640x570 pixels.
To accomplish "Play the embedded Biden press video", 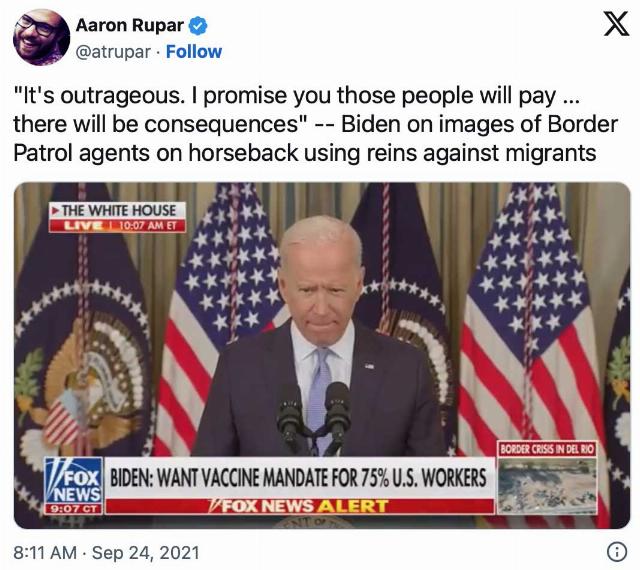I will (322, 355).
